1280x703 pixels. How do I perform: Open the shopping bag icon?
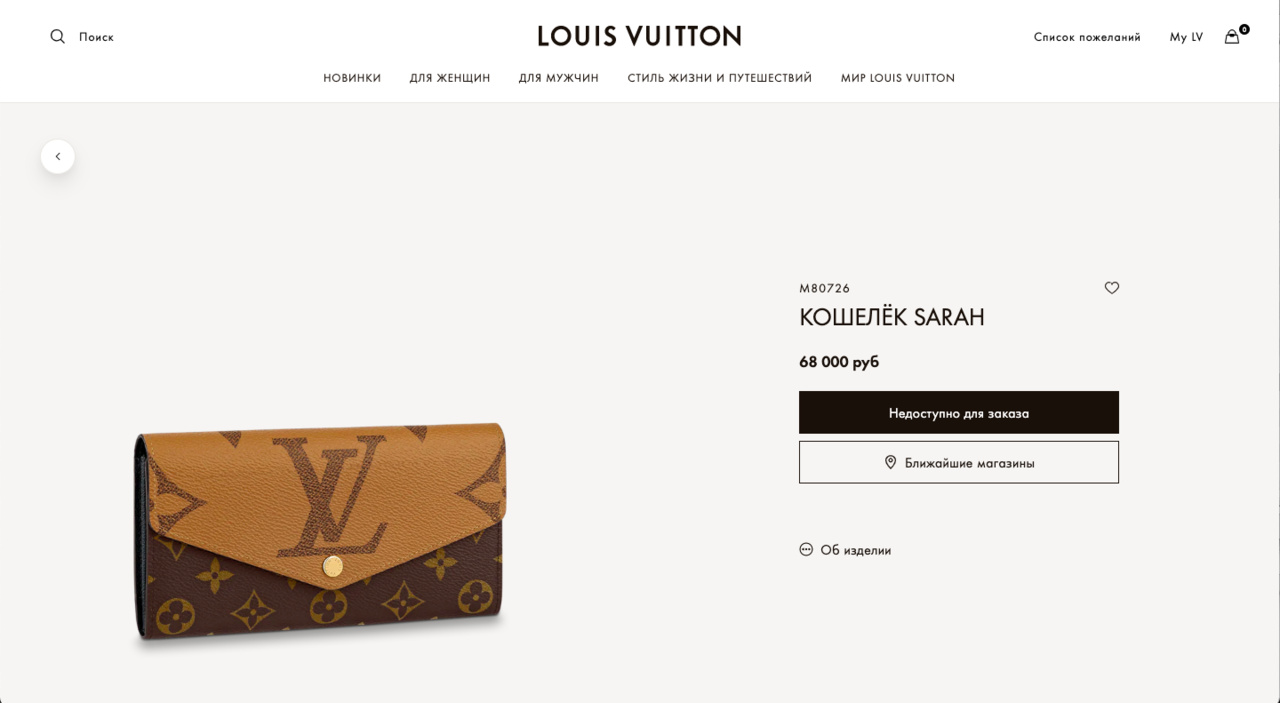click(x=1232, y=37)
